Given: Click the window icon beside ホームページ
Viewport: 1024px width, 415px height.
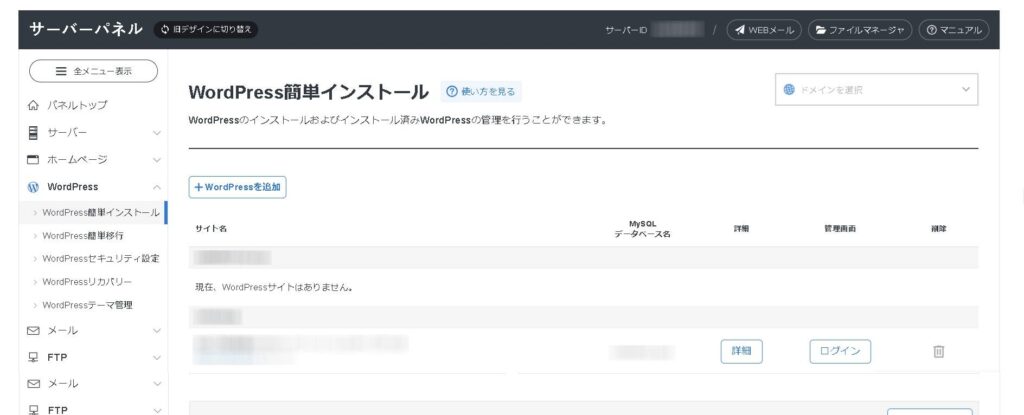Looking at the screenshot, I should pos(33,159).
